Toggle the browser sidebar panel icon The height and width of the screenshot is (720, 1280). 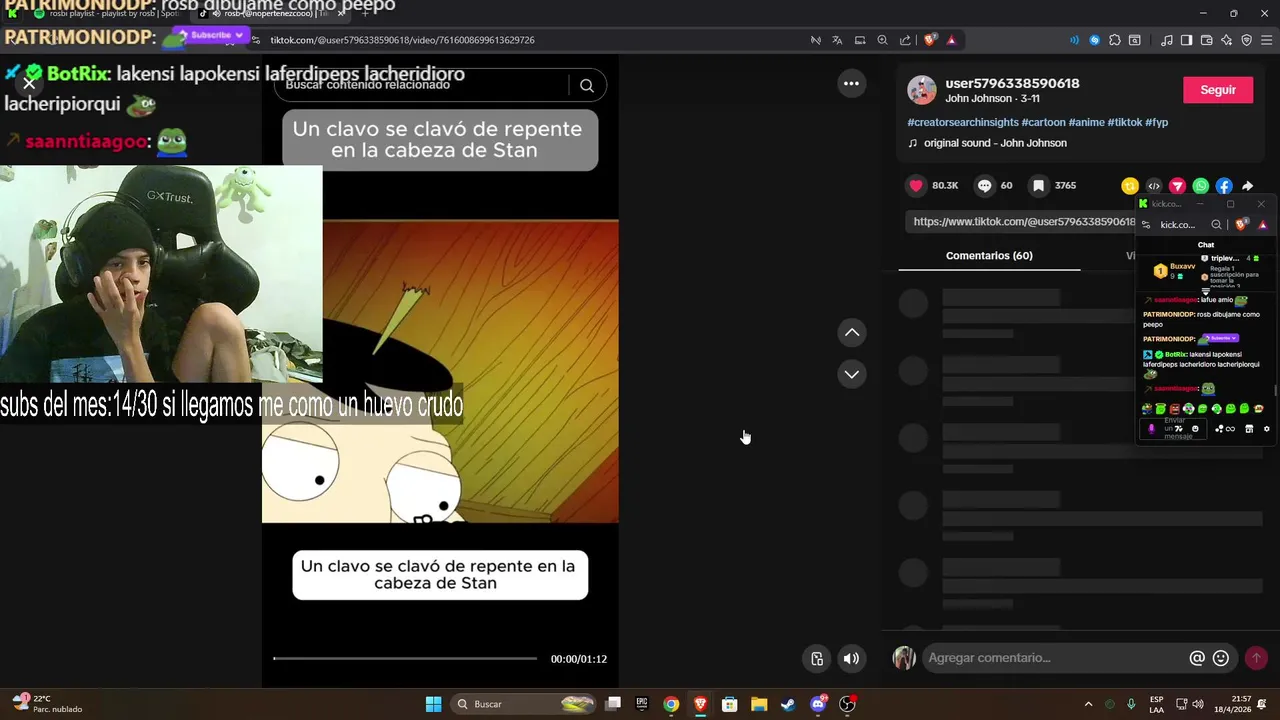pos(1186,40)
